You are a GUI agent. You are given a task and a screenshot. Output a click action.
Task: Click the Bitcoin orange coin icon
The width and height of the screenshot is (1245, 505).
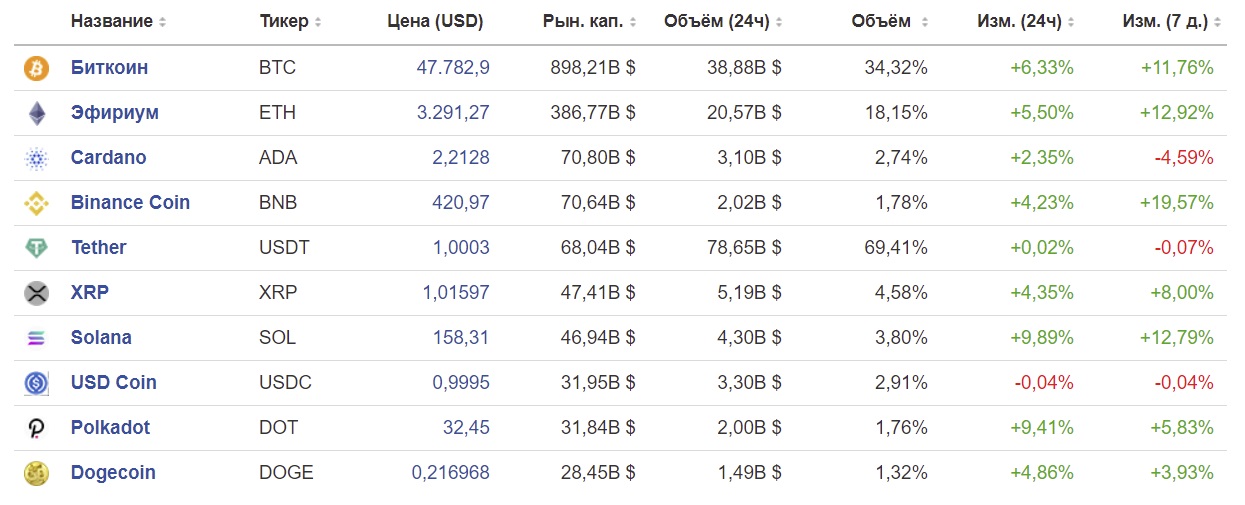click(x=36, y=68)
